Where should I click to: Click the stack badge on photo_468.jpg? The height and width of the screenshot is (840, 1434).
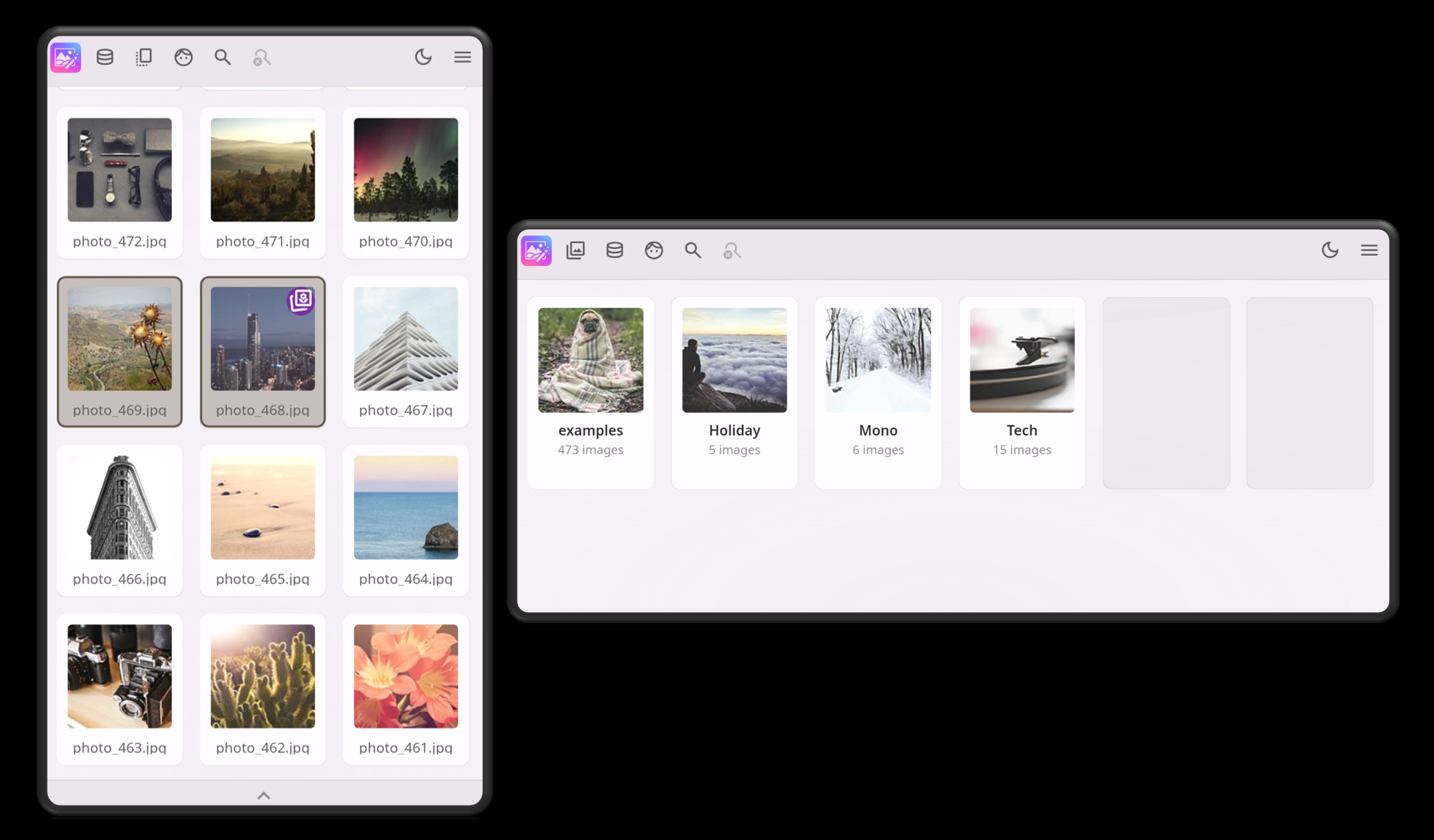[x=301, y=302]
